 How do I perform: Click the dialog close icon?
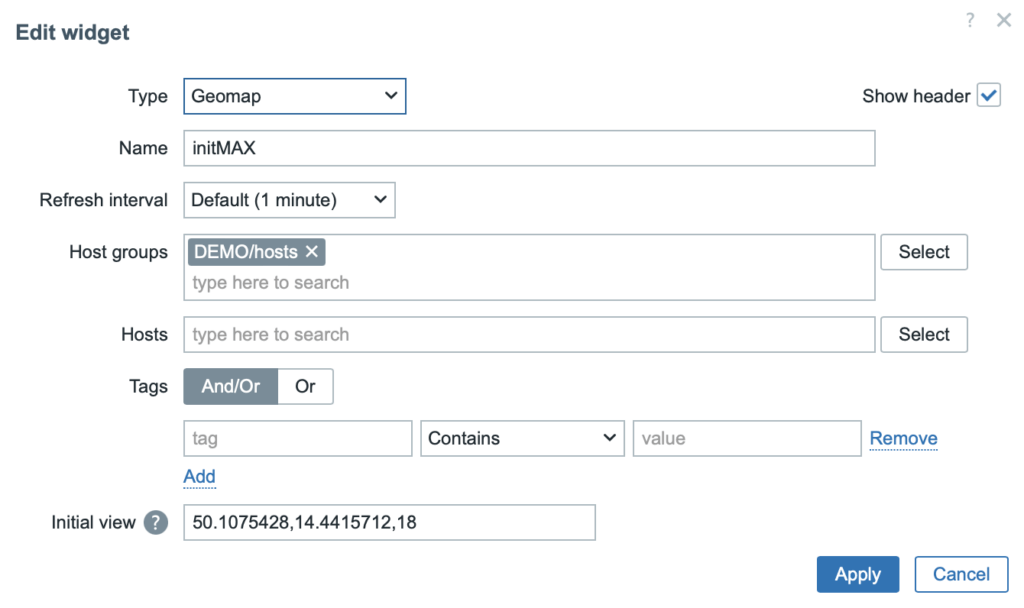(x=1004, y=20)
